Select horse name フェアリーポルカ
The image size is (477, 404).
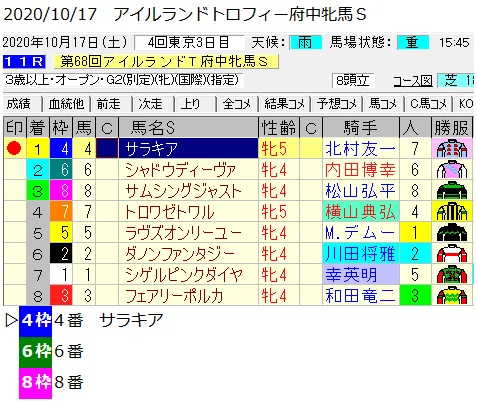(174, 295)
